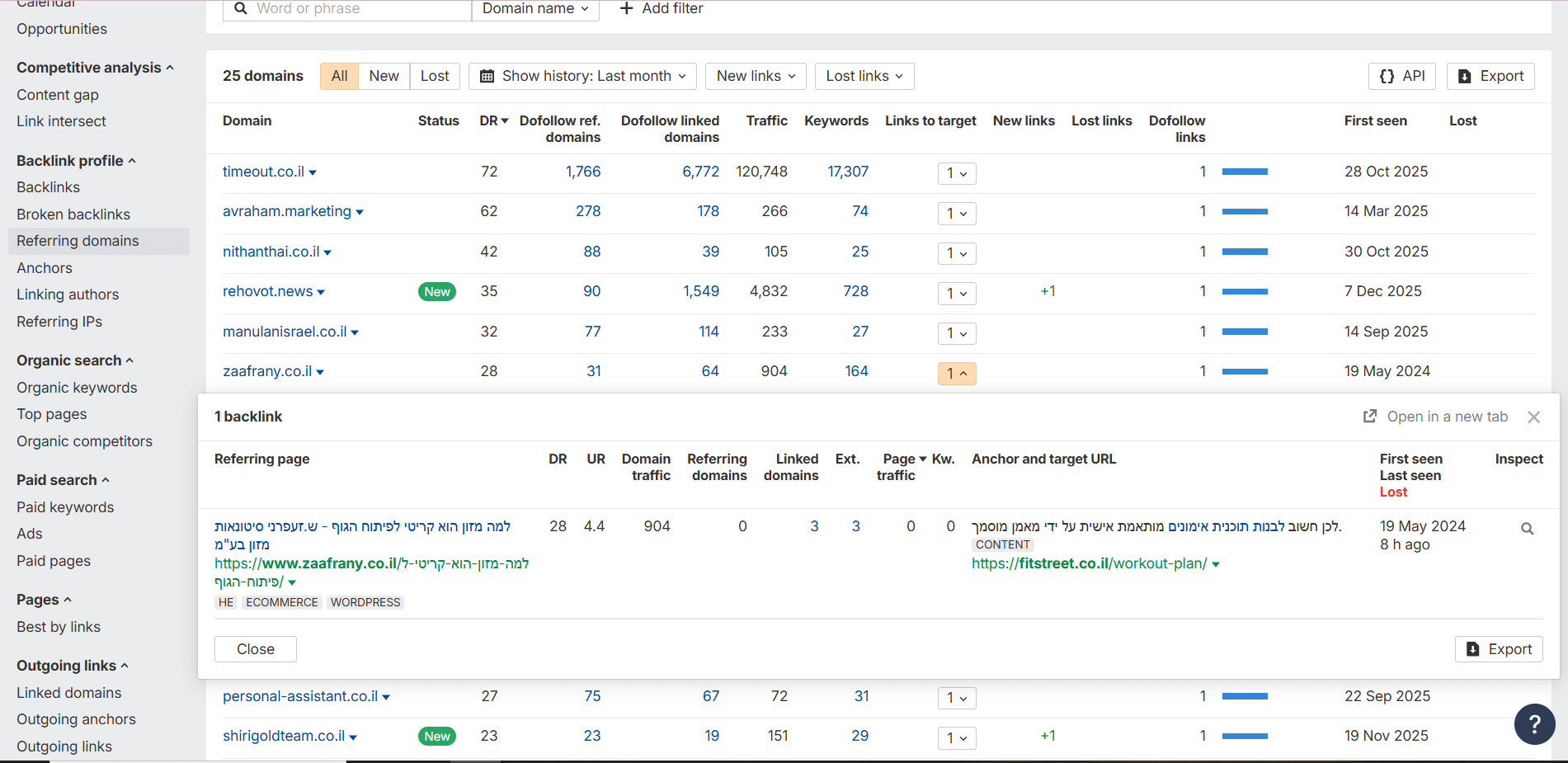Collapse the Backlink profile section
This screenshot has width=1568, height=763.
pyautogui.click(x=76, y=161)
